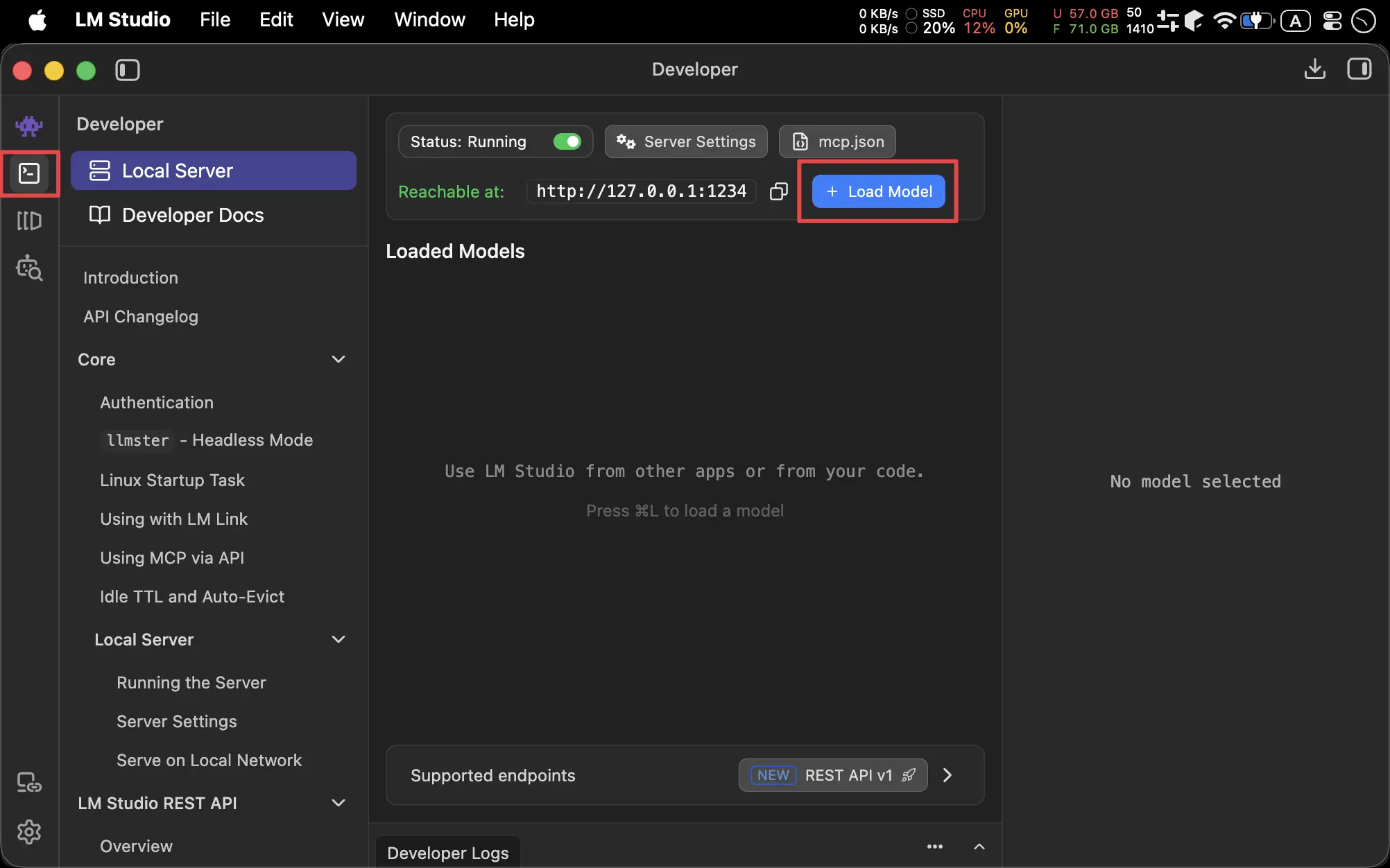Open the llmster Headless Mode page
The height and width of the screenshot is (868, 1390).
pos(207,440)
